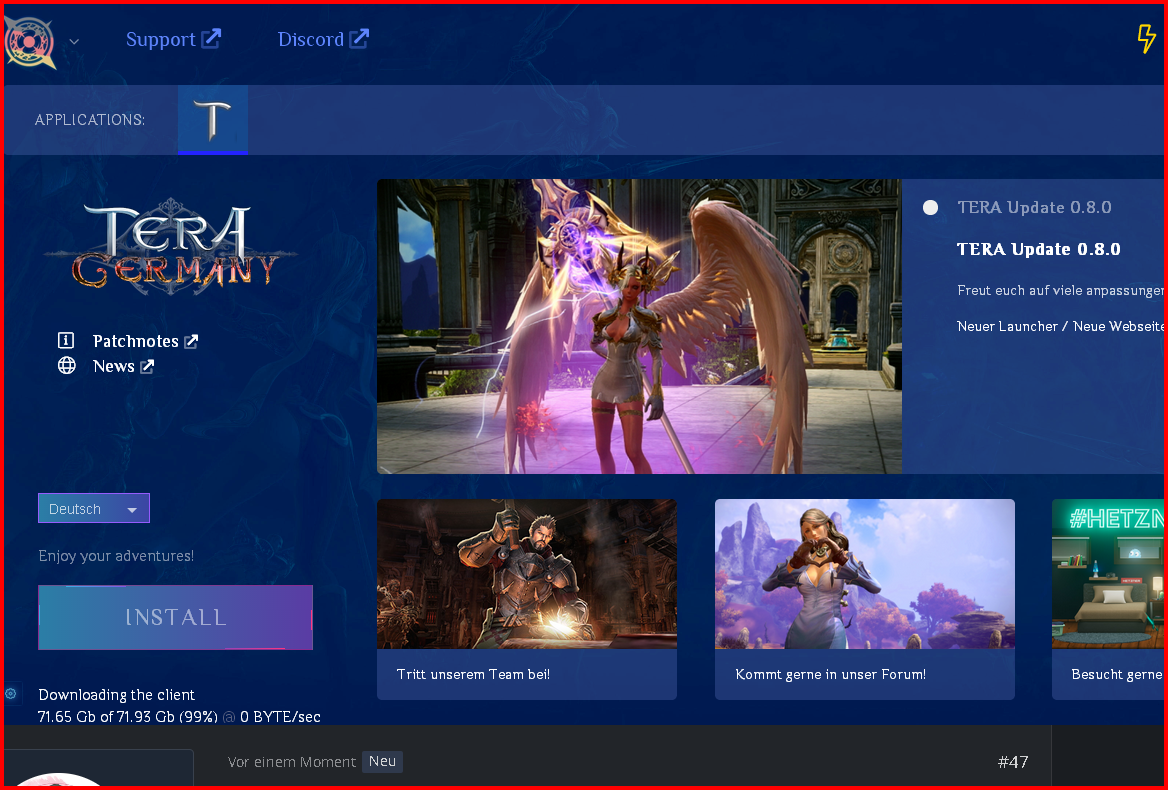Click the launcher logo in the top-left corner
The image size is (1168, 790).
click(x=30, y=41)
